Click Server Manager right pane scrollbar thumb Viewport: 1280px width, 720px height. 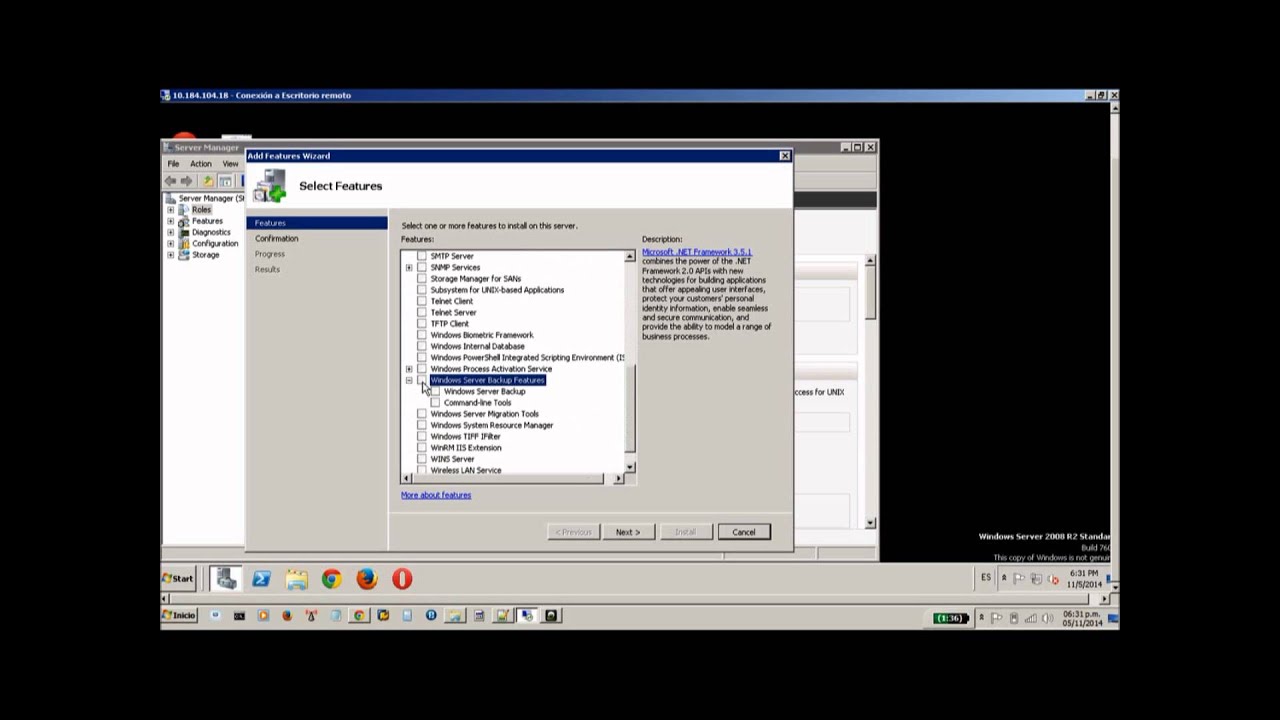[871, 293]
